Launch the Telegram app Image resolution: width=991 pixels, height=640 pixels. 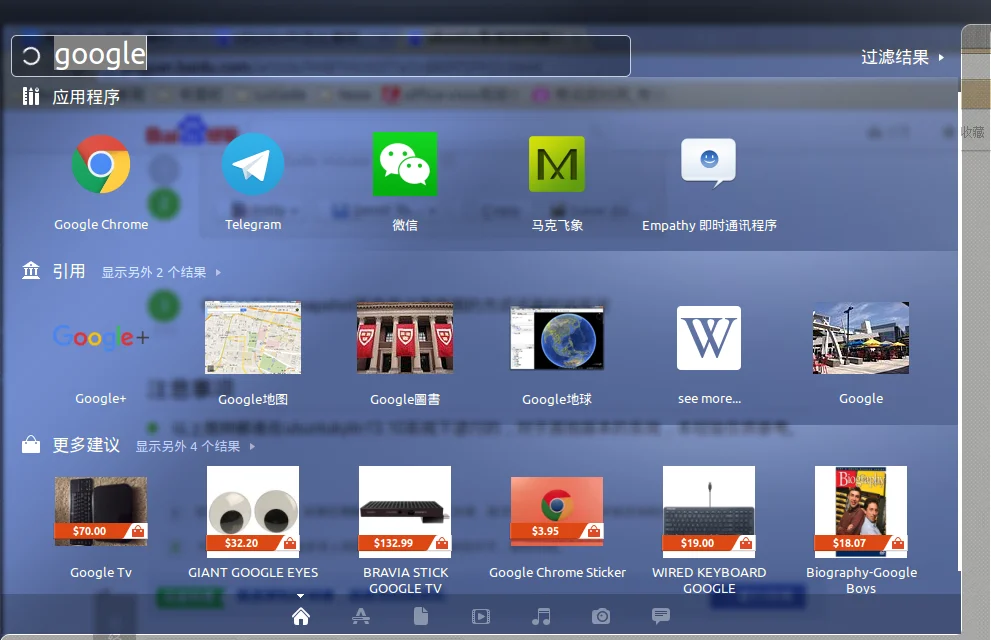(253, 164)
